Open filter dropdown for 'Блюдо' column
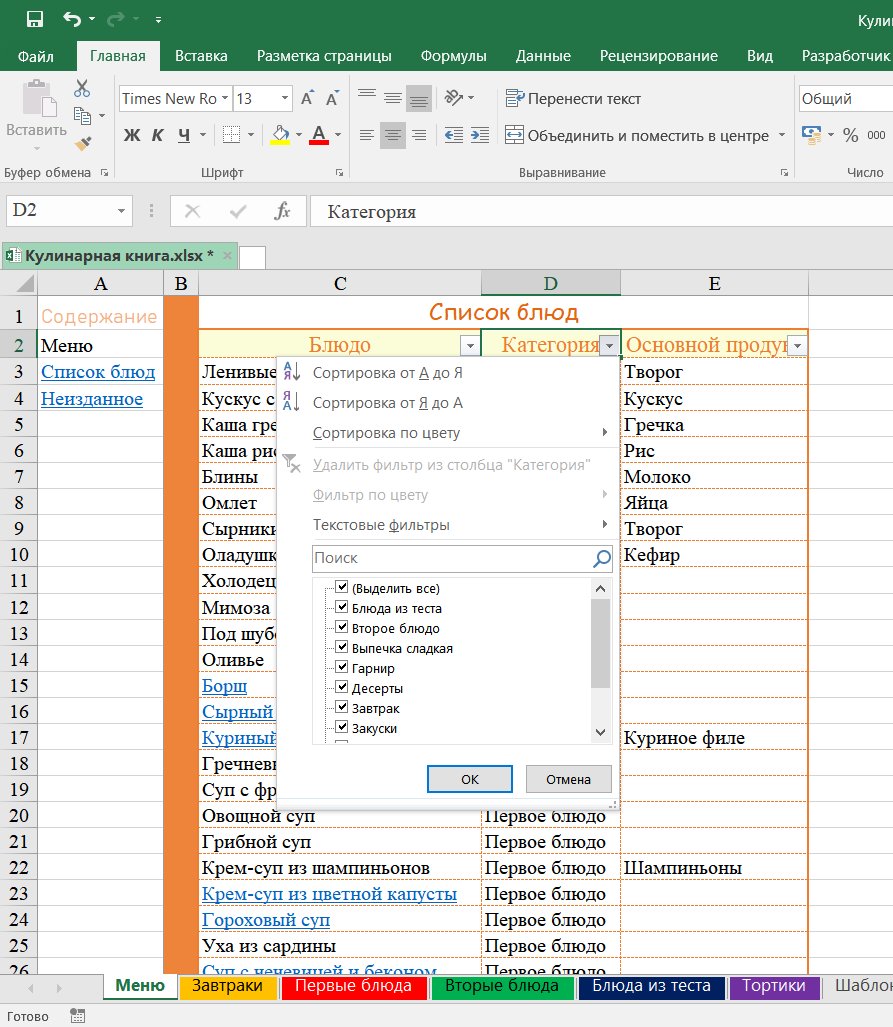This screenshot has width=893, height=1027. (x=470, y=346)
